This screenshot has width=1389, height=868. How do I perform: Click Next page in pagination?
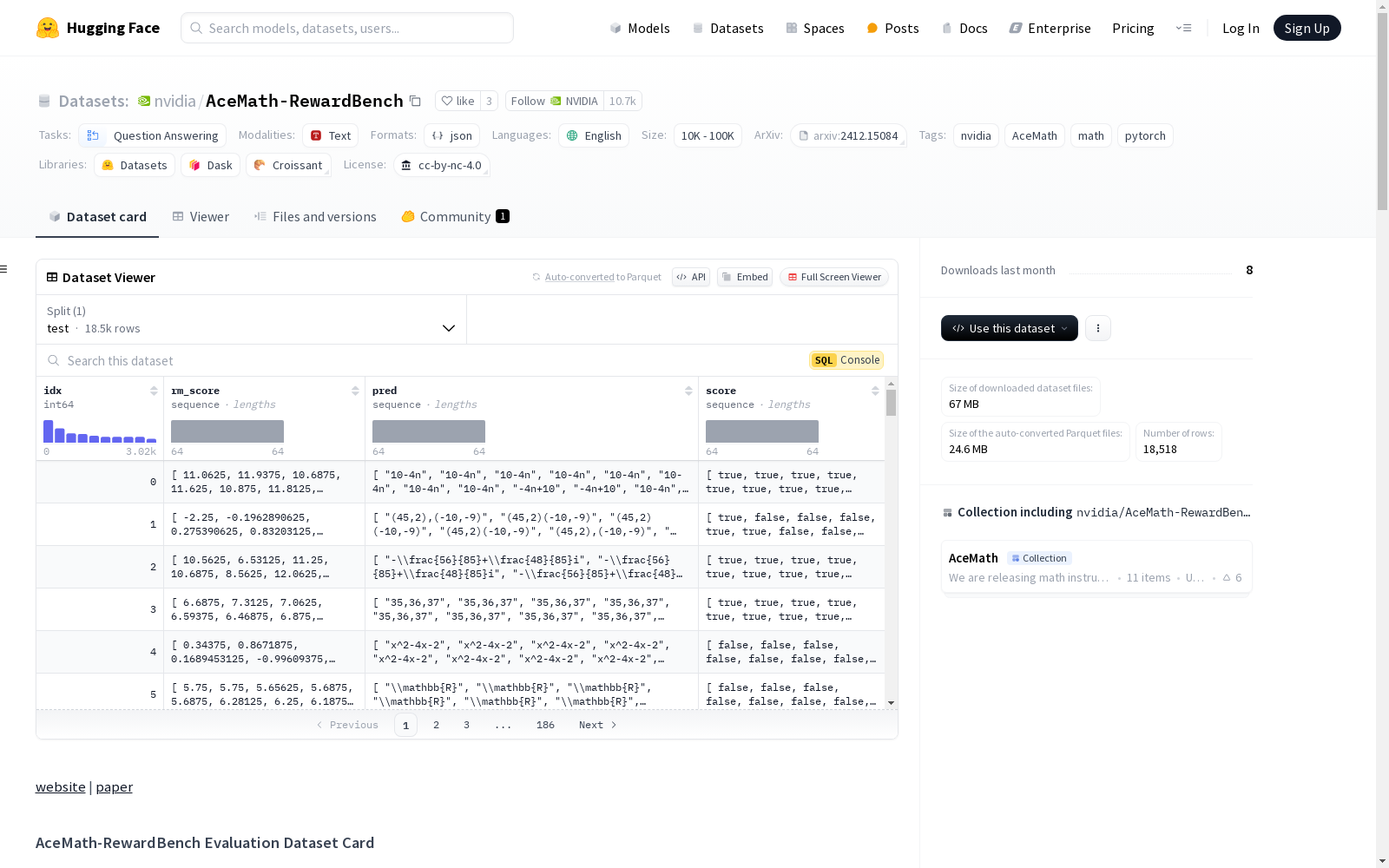598,725
